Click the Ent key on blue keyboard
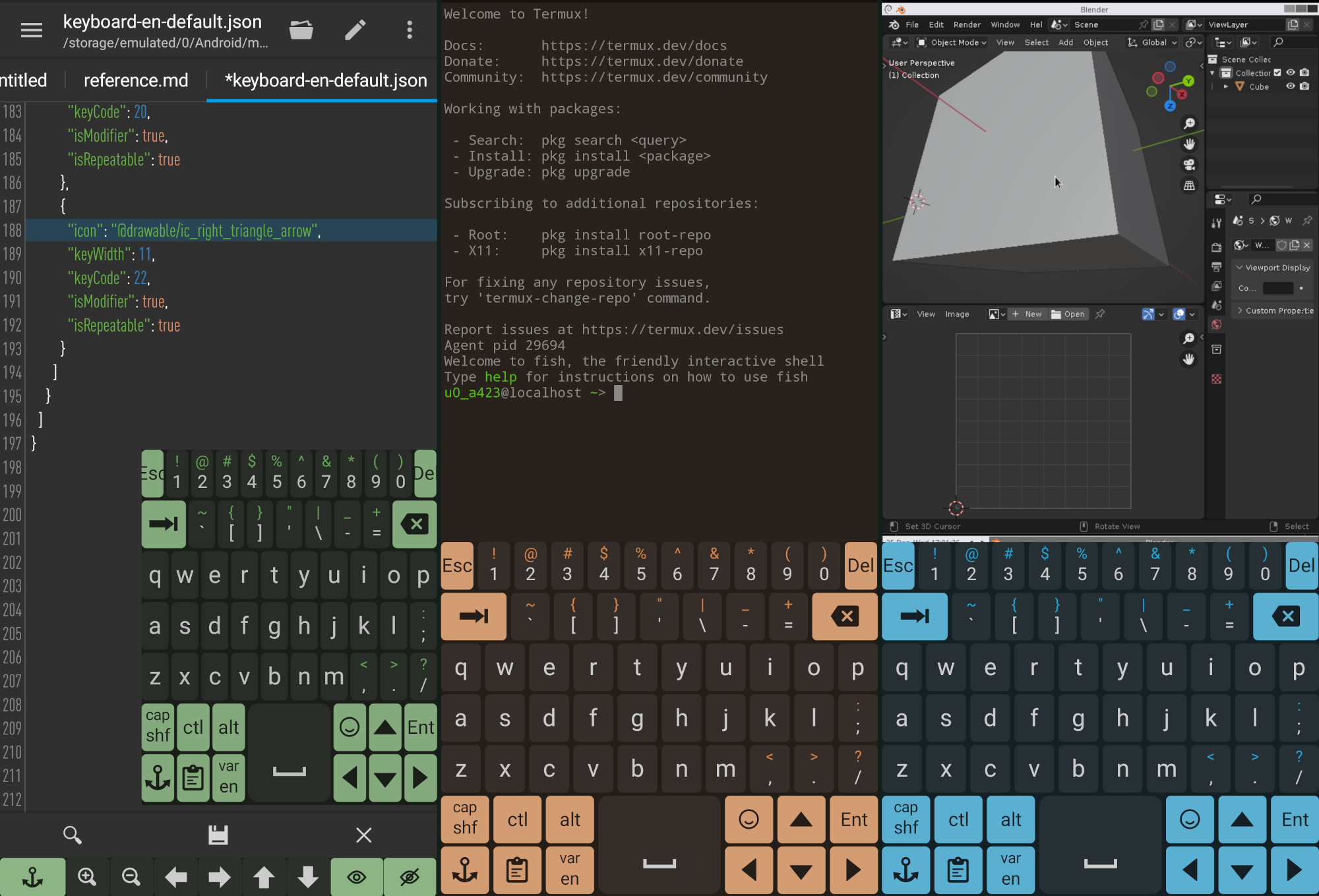1319x896 pixels. click(x=1295, y=820)
